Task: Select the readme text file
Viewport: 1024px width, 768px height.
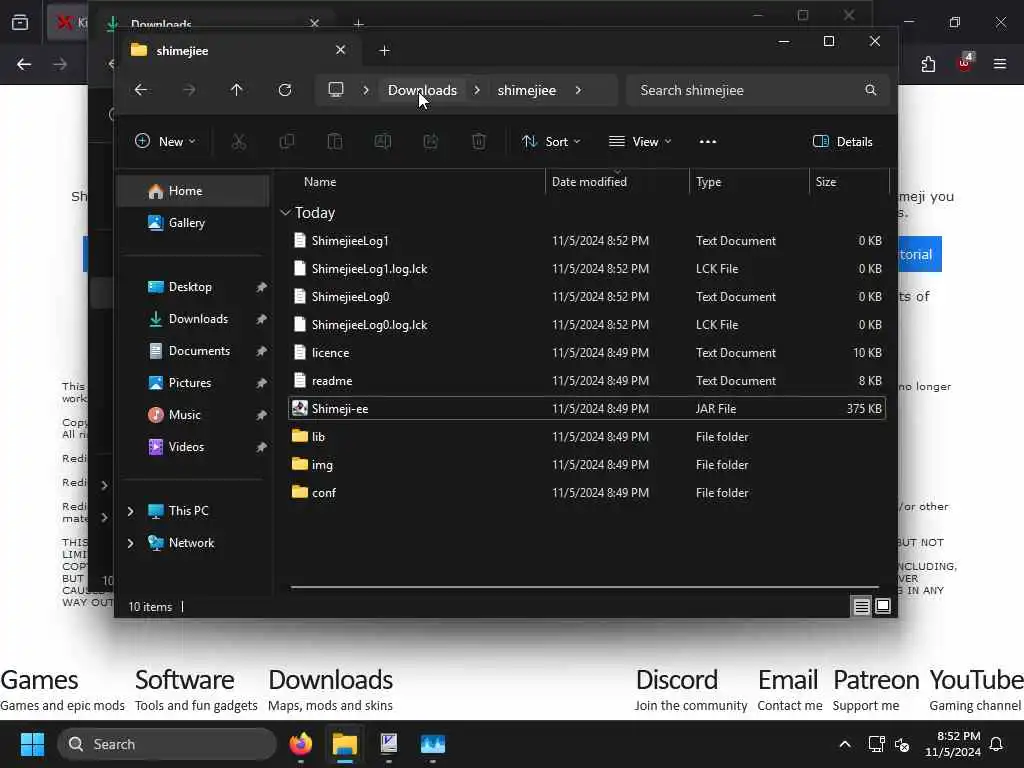Action: coord(586,381)
